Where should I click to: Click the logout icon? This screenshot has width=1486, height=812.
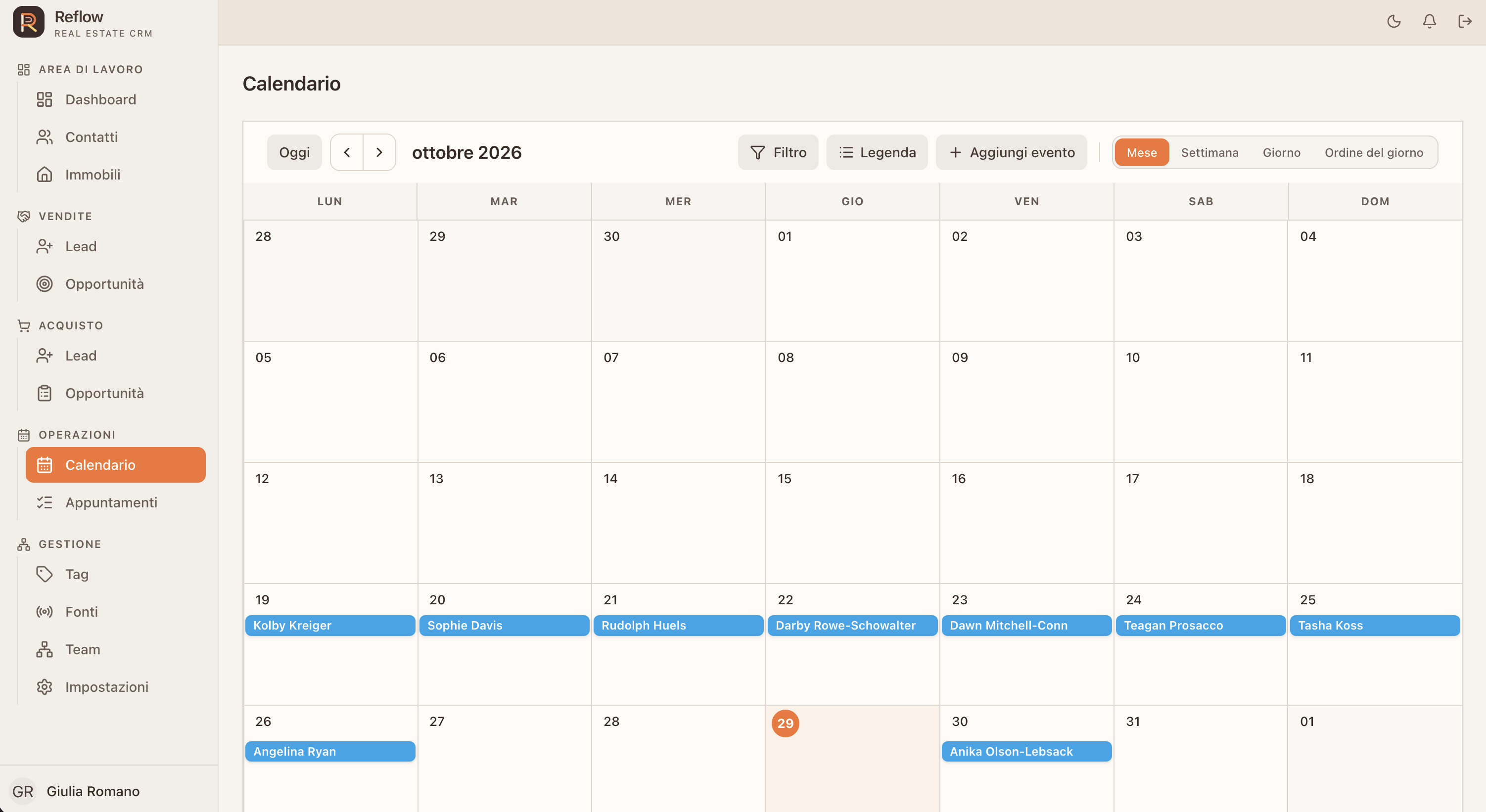coord(1465,21)
